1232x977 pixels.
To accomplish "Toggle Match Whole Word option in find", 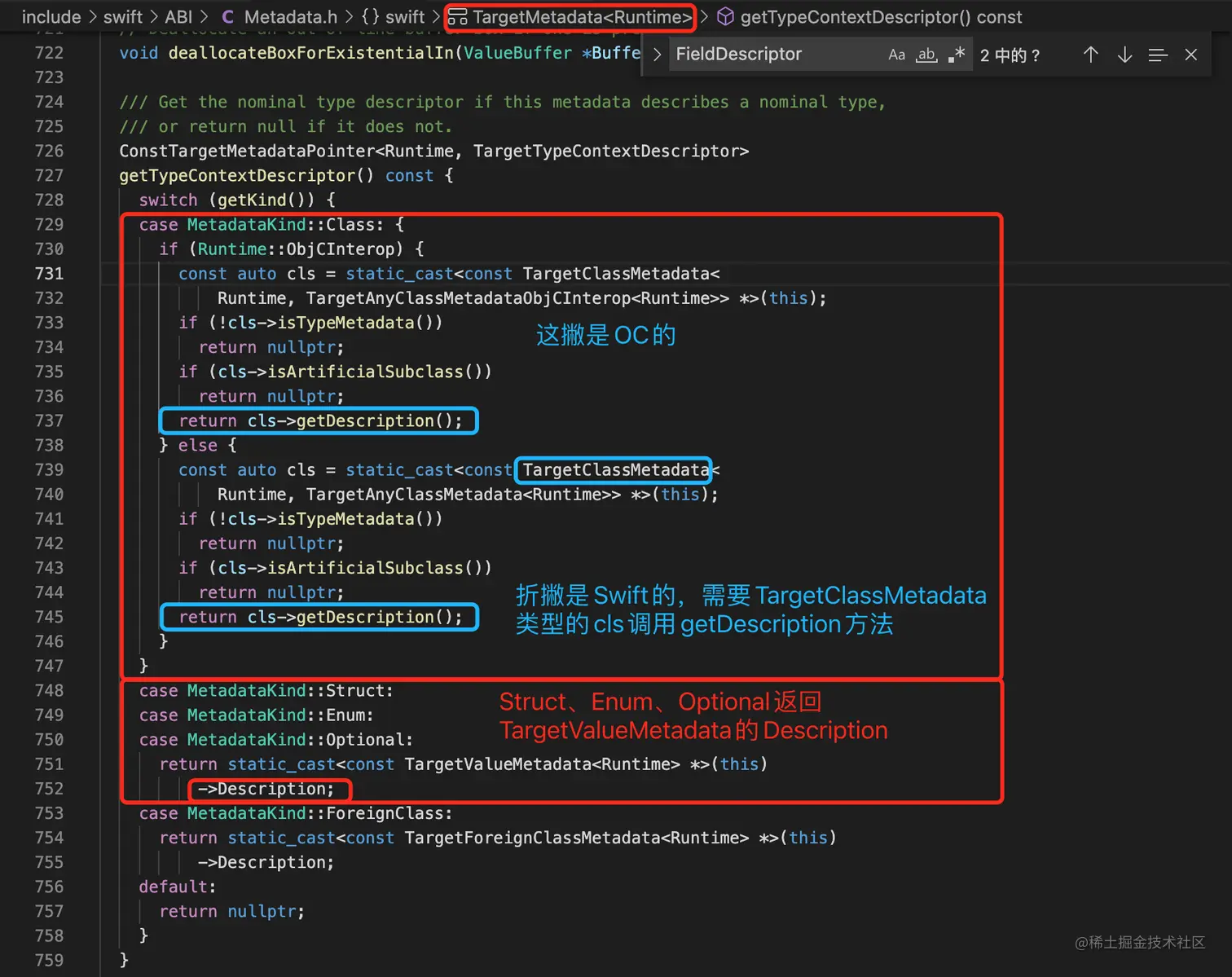I will (926, 55).
